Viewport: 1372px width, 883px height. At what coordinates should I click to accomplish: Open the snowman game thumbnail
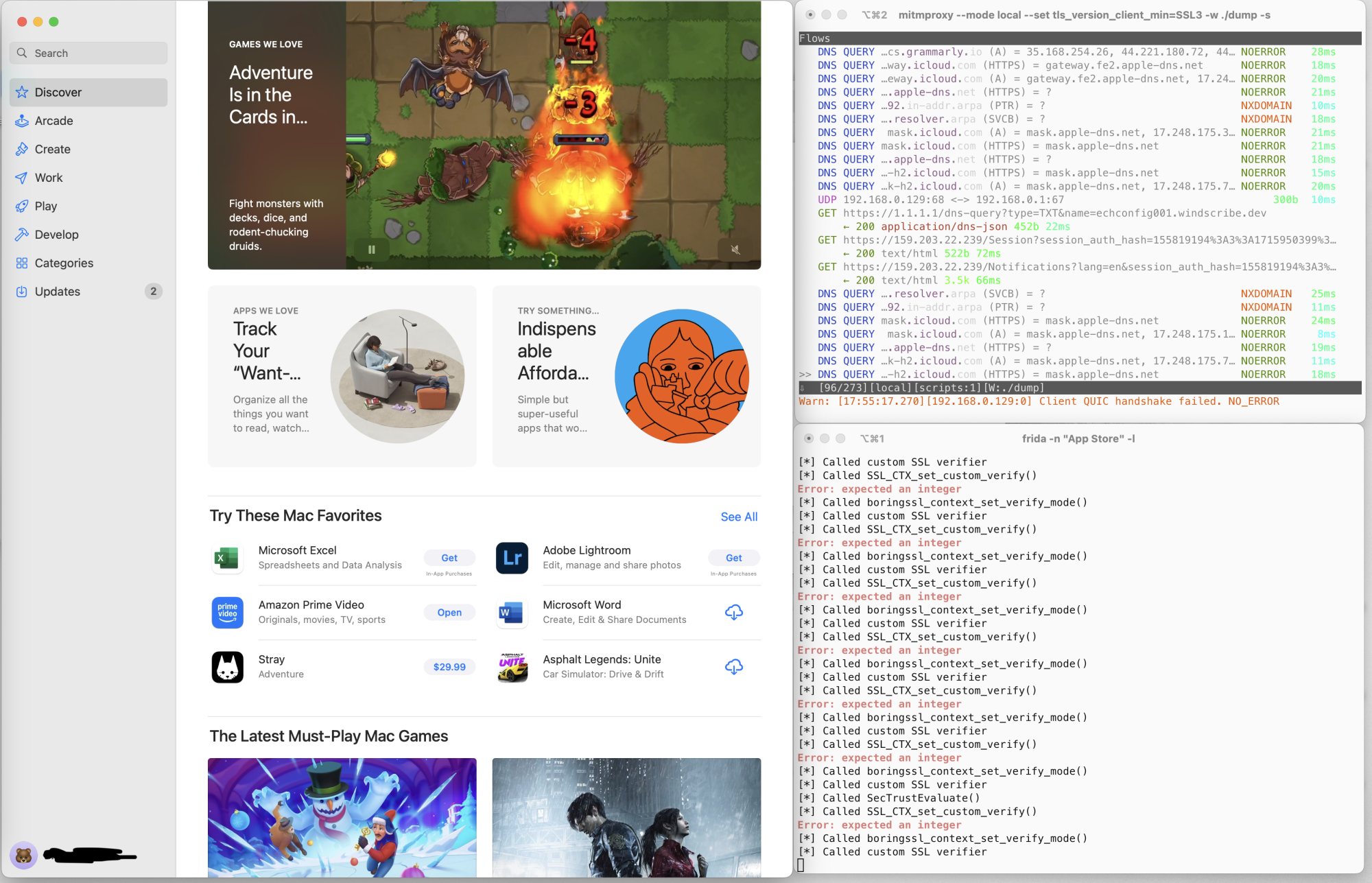pyautogui.click(x=342, y=817)
